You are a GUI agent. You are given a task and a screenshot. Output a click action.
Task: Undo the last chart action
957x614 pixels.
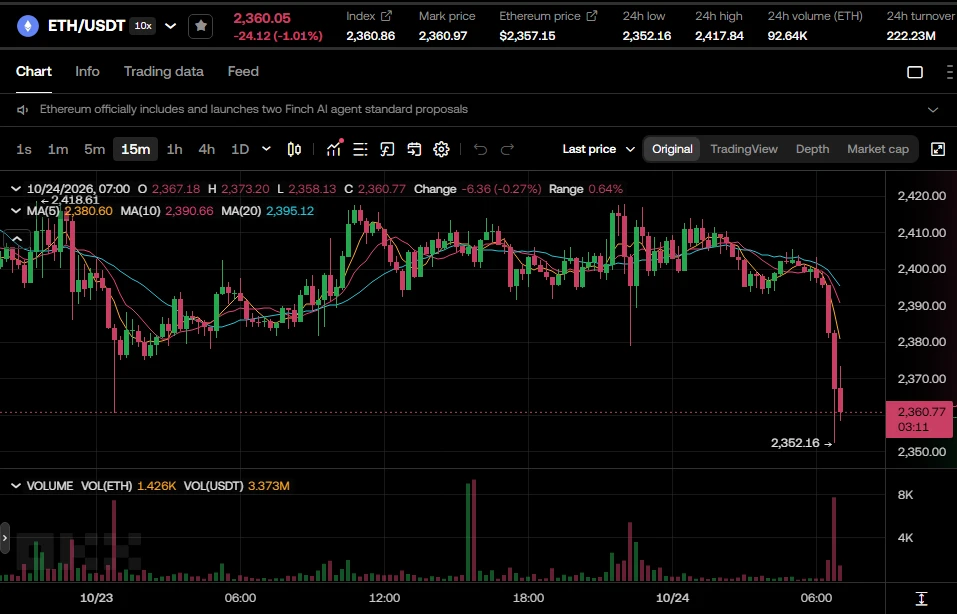[x=480, y=149]
